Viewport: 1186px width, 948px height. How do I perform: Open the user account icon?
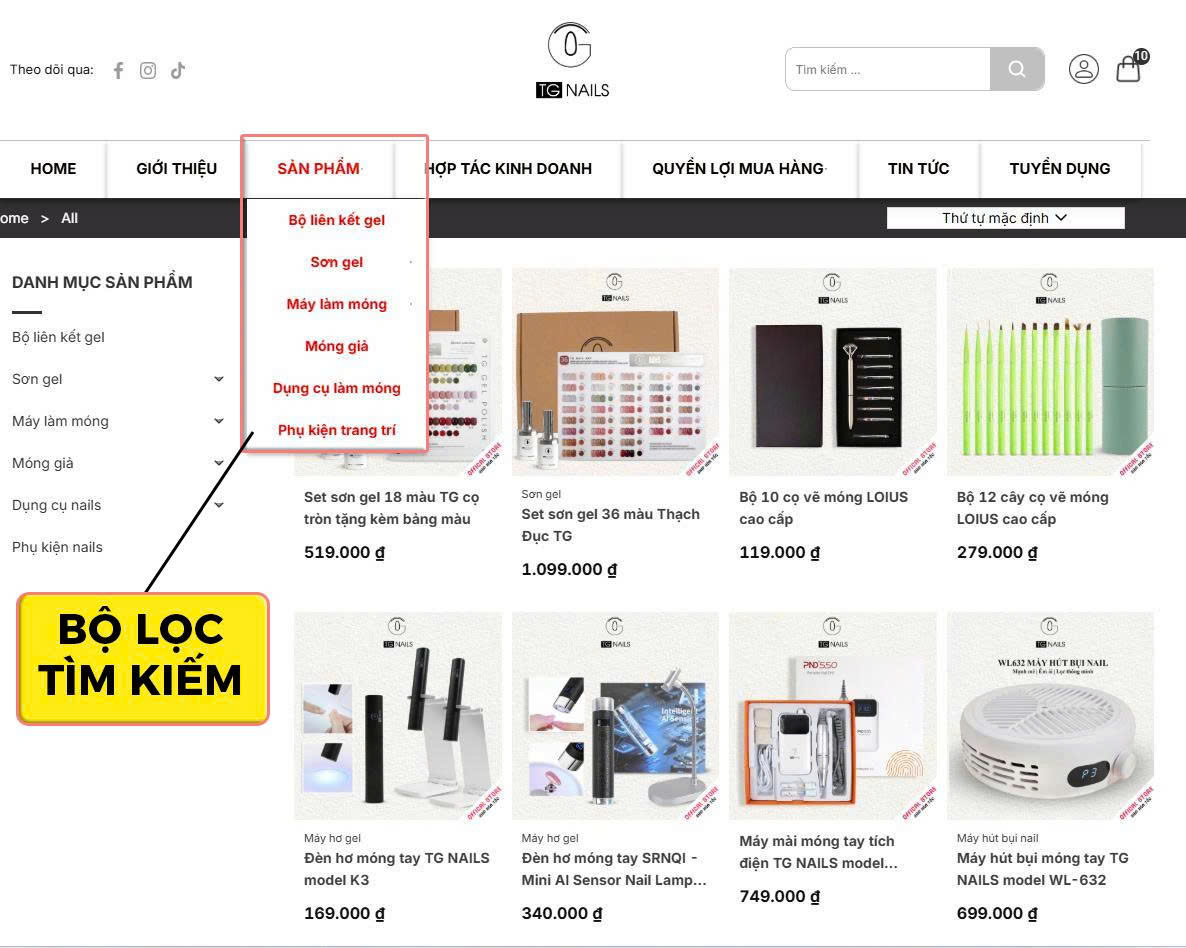[x=1083, y=69]
